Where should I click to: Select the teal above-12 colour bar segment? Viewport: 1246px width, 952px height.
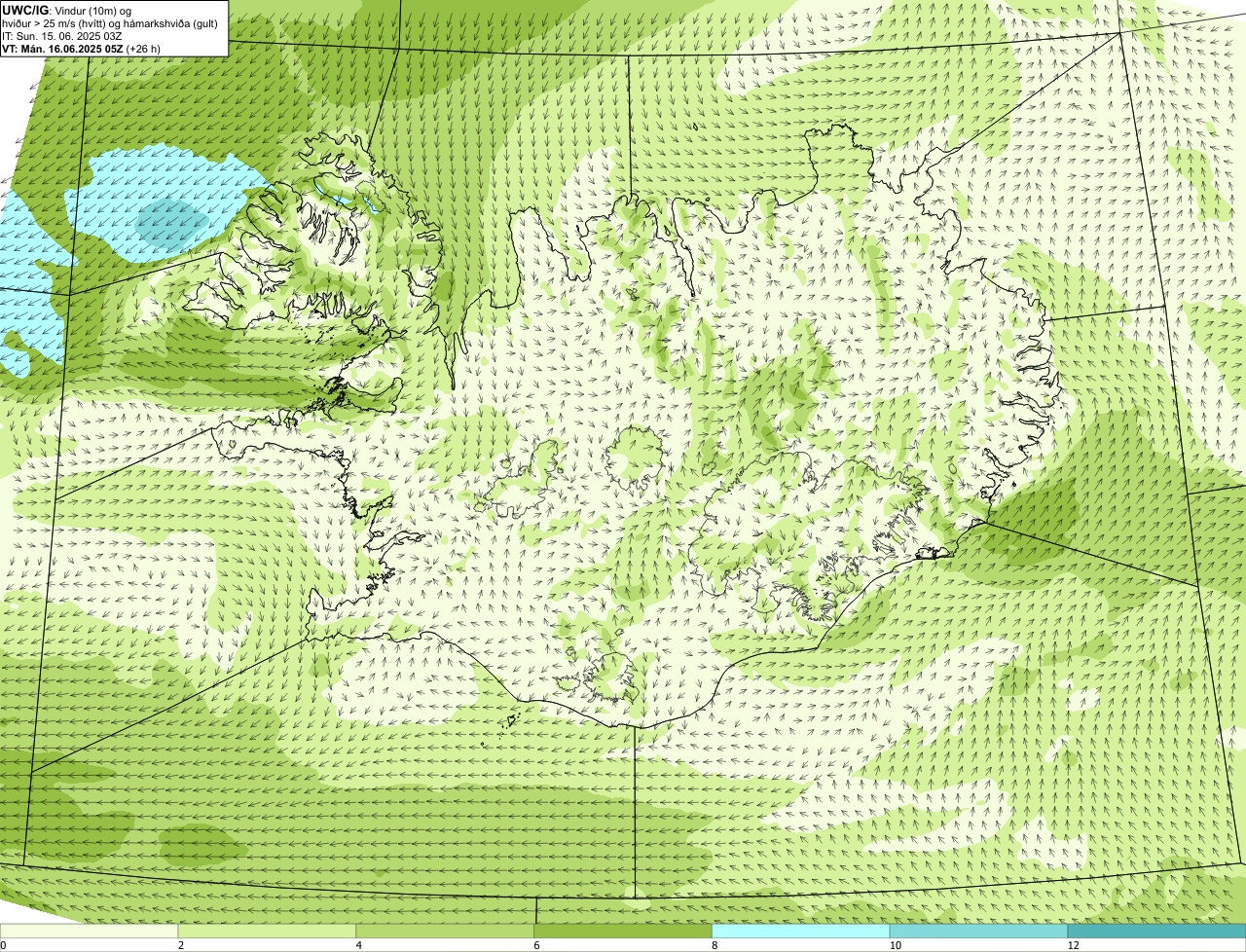tap(1156, 931)
